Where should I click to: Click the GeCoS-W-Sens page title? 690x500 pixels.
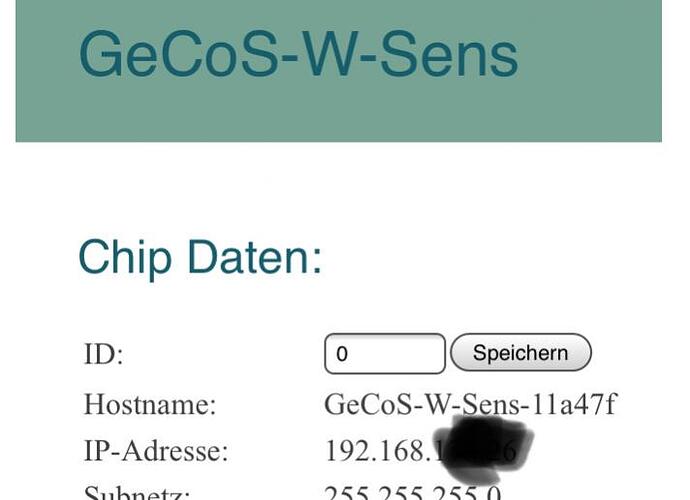(298, 54)
